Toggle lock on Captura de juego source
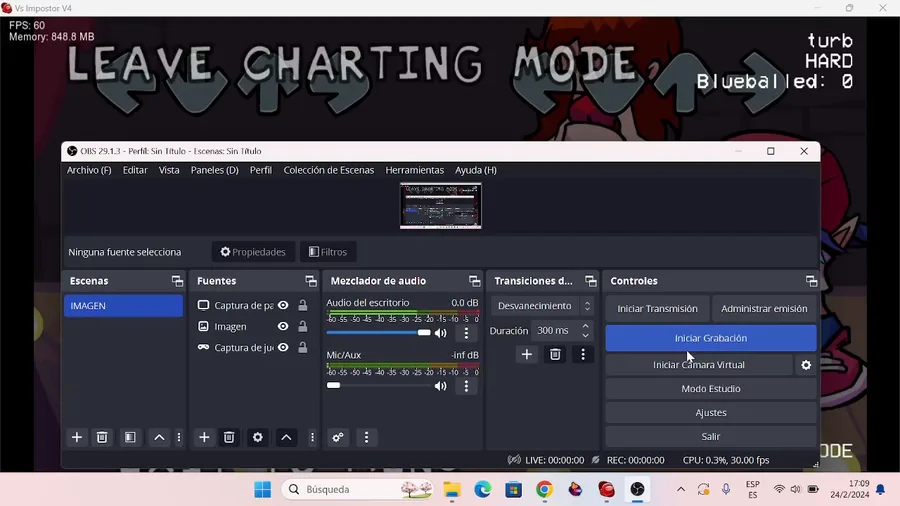This screenshot has width=900, height=506. point(302,348)
